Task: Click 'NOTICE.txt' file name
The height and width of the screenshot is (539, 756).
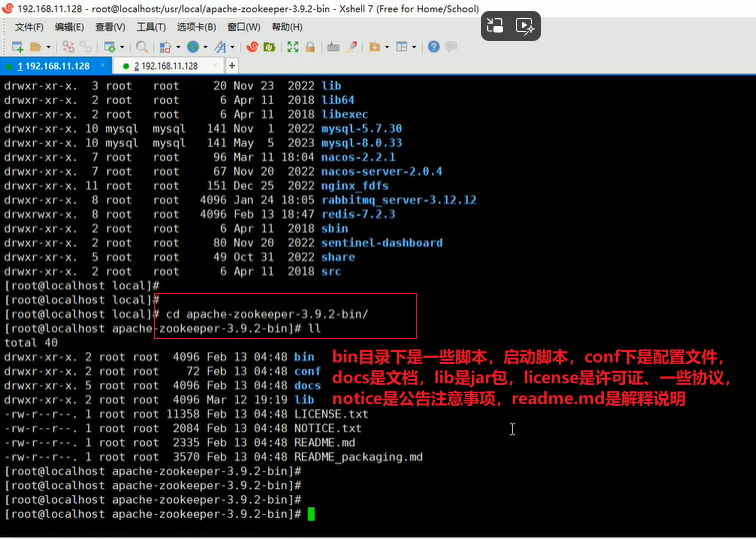Action: (x=328, y=429)
